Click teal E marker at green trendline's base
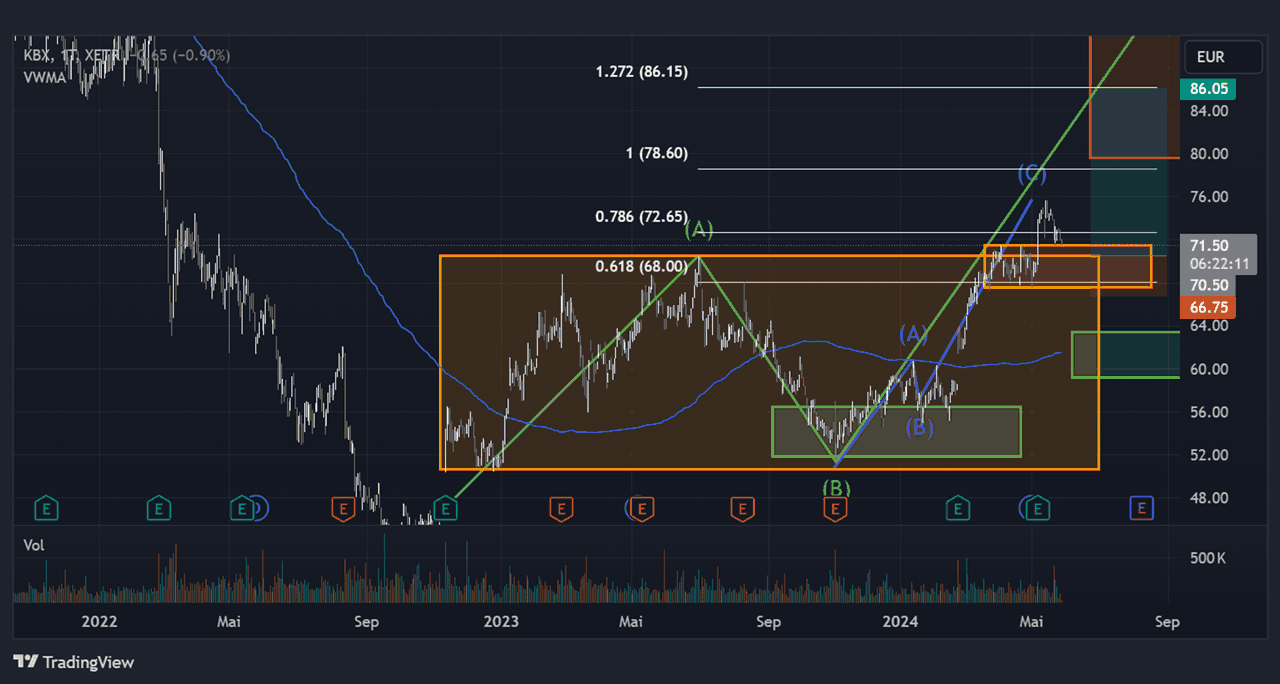This screenshot has width=1280, height=684. pos(447,509)
